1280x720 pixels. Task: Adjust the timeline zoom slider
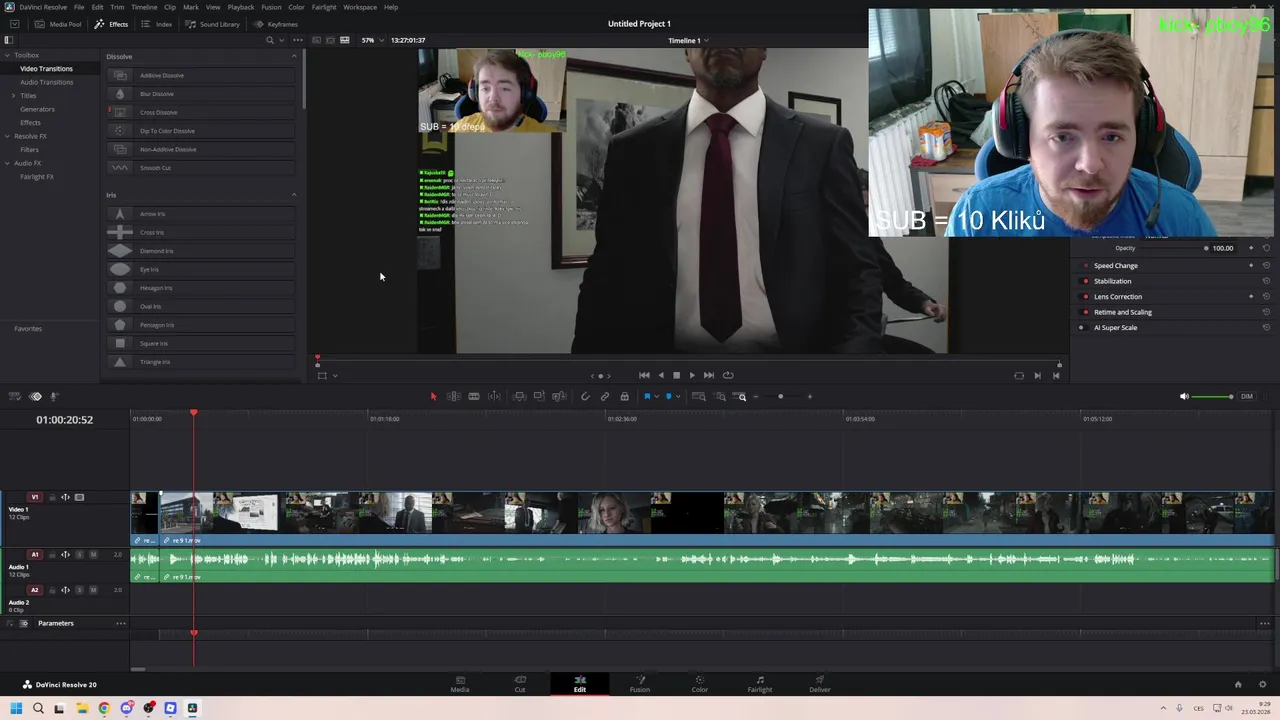[781, 397]
